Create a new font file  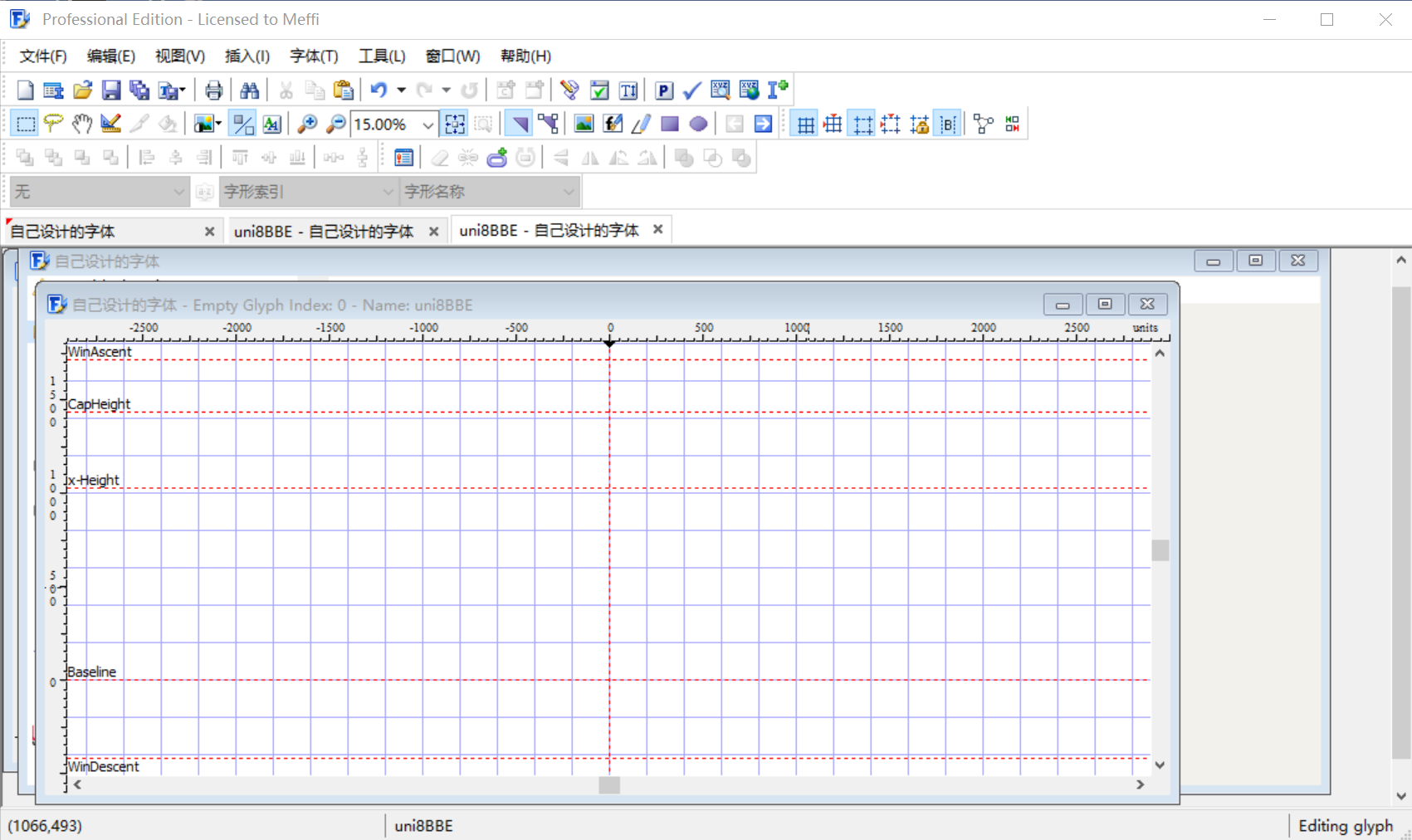tap(25, 90)
